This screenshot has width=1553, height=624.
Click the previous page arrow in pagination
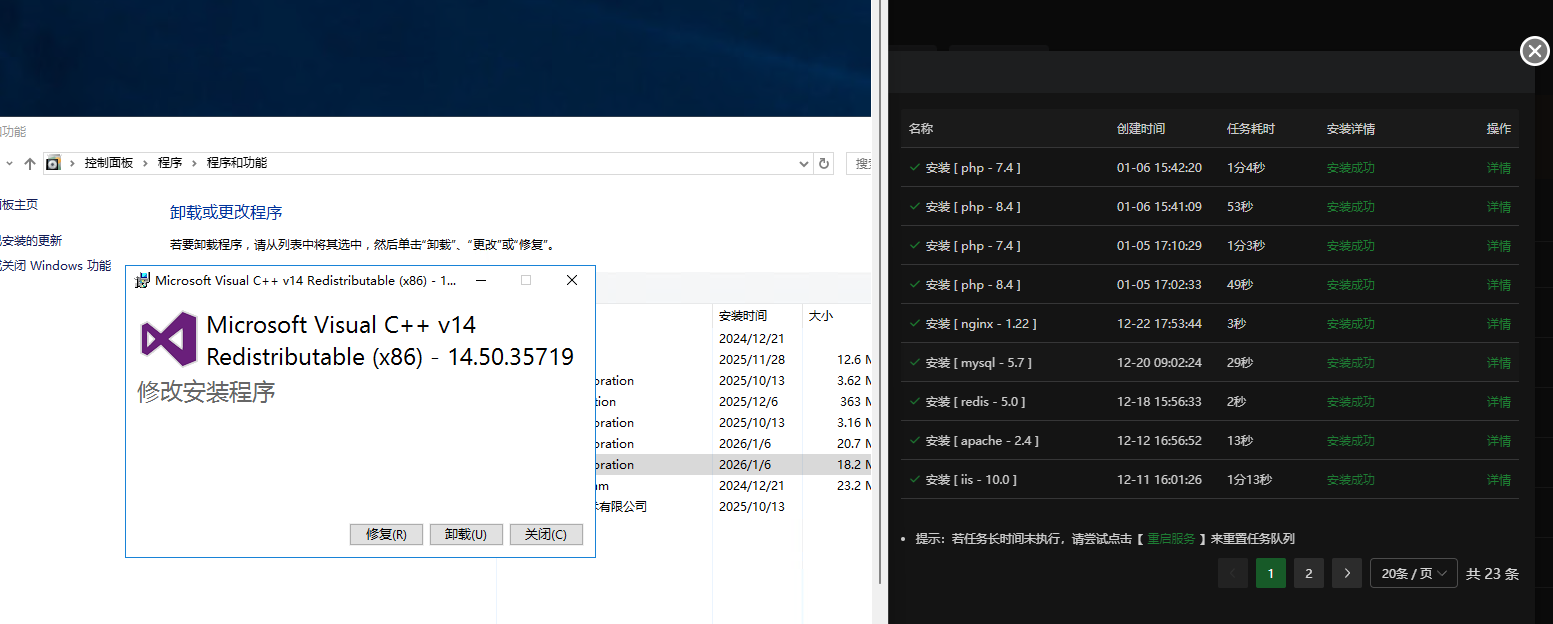point(1232,573)
